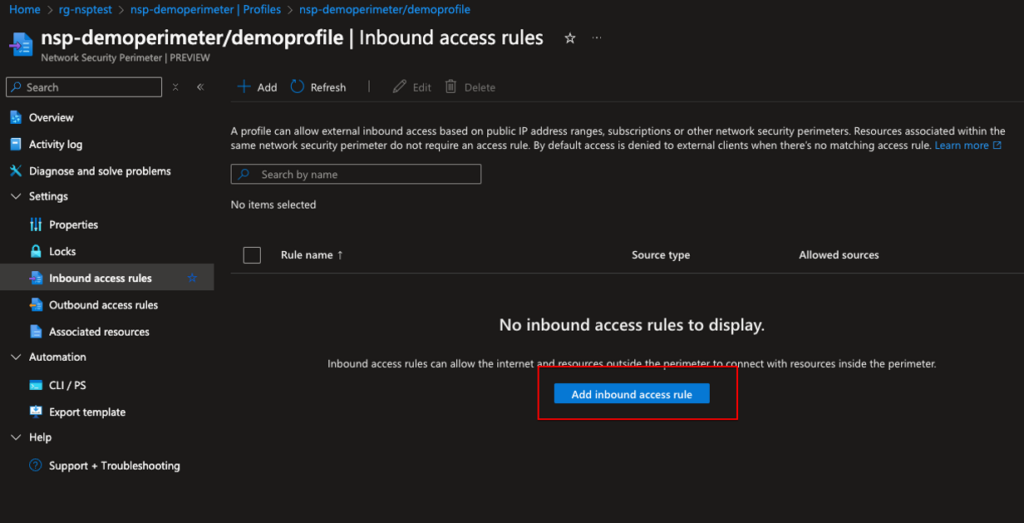Open the Activity log icon
Image resolution: width=1024 pixels, height=523 pixels.
click(x=15, y=144)
